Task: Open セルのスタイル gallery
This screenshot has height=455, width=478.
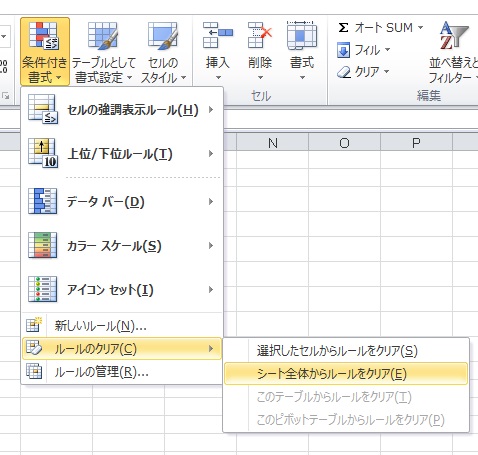Action: tap(163, 52)
